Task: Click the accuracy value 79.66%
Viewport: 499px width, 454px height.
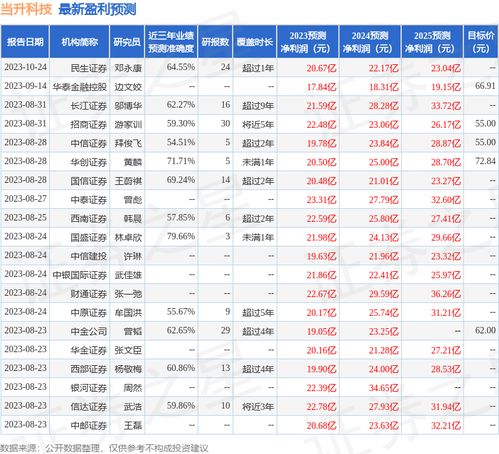Action: coord(181,236)
